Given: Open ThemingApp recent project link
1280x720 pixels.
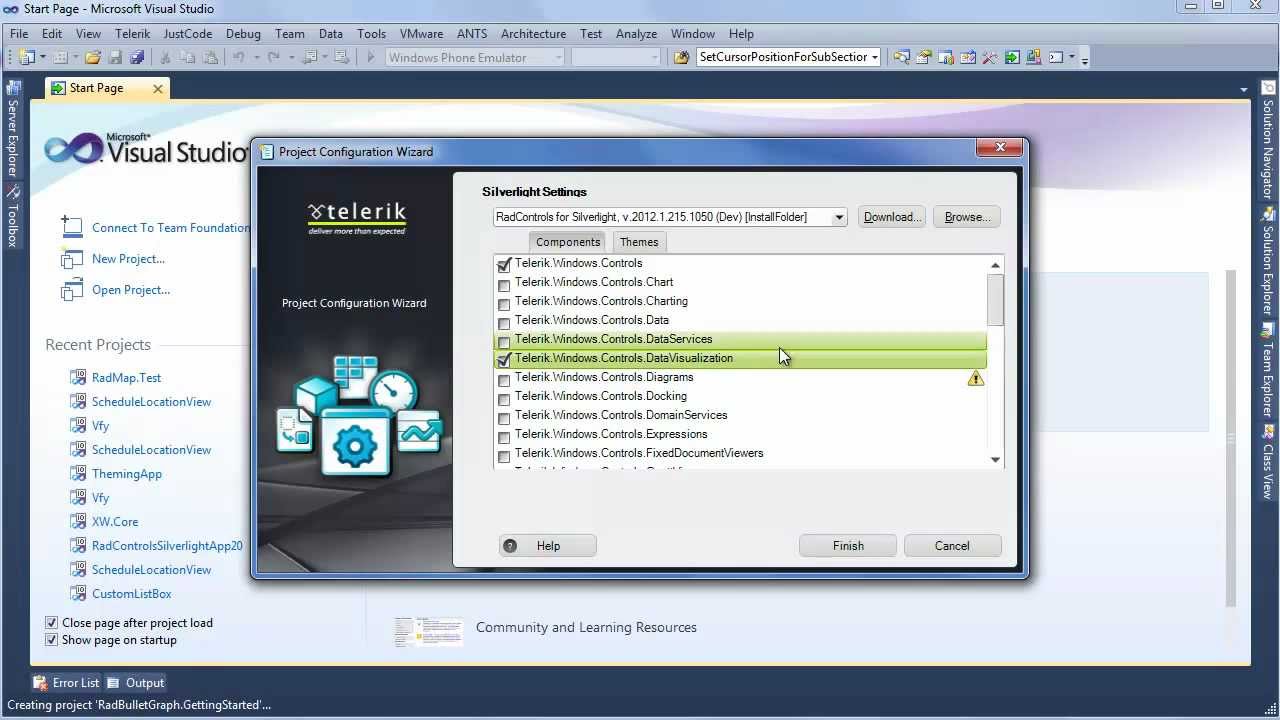Looking at the screenshot, I should tap(127, 474).
